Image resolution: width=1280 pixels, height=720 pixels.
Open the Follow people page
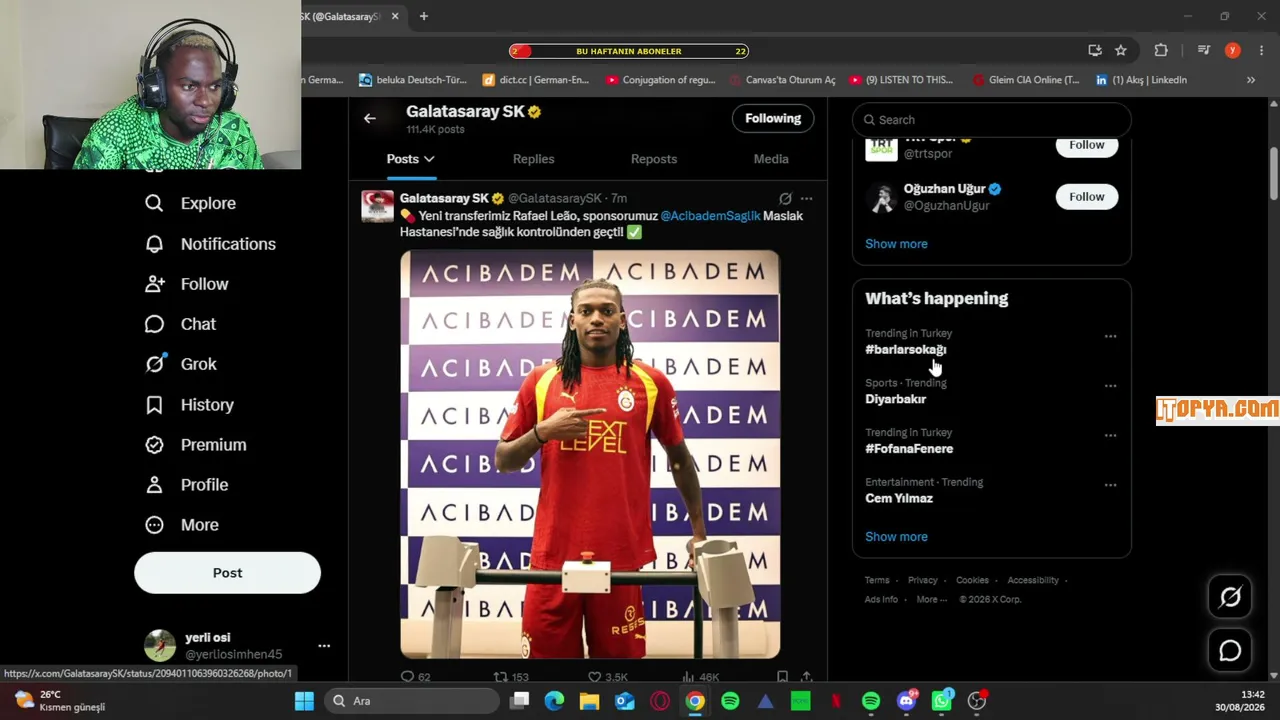[186, 284]
